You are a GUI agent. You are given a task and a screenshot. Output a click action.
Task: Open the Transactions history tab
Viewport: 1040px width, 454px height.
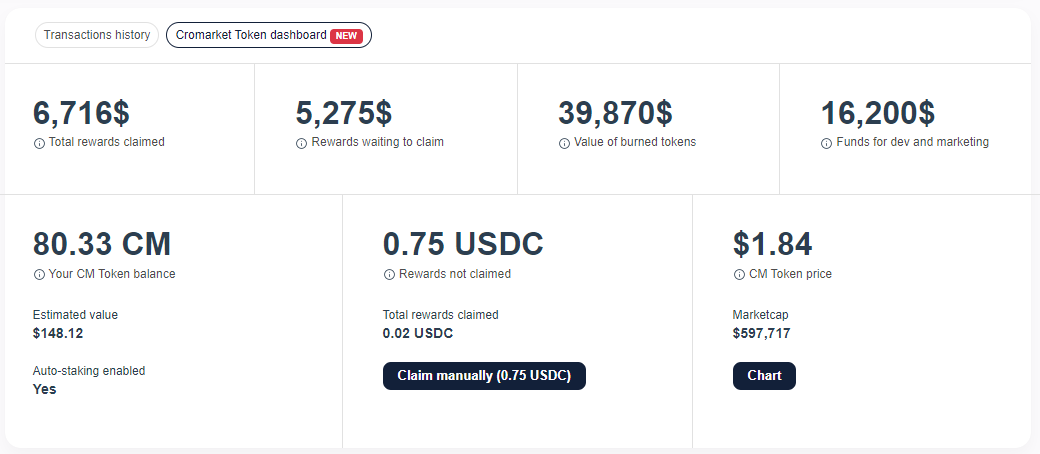tap(97, 35)
